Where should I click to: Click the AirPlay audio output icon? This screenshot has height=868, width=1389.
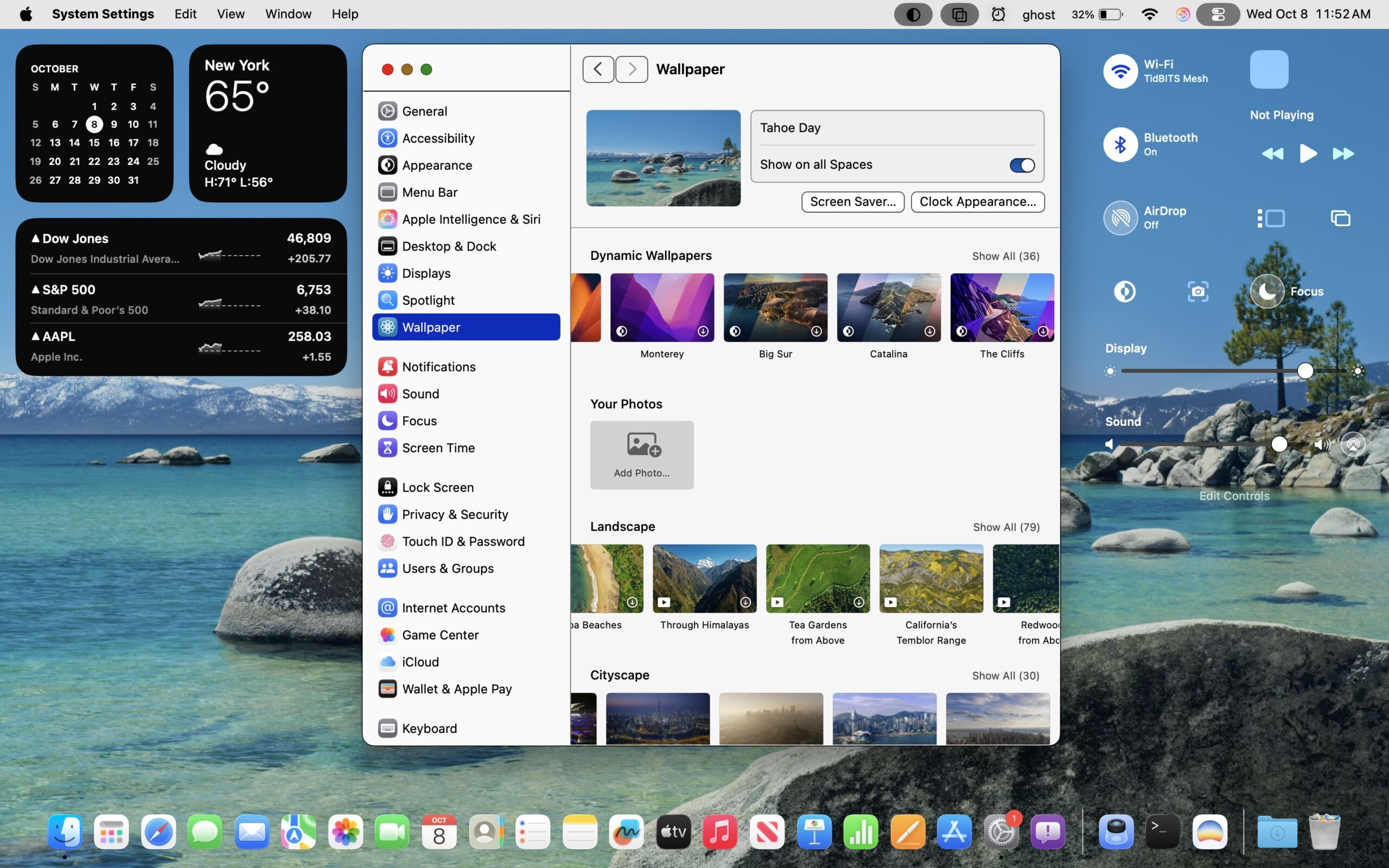pos(1352,444)
